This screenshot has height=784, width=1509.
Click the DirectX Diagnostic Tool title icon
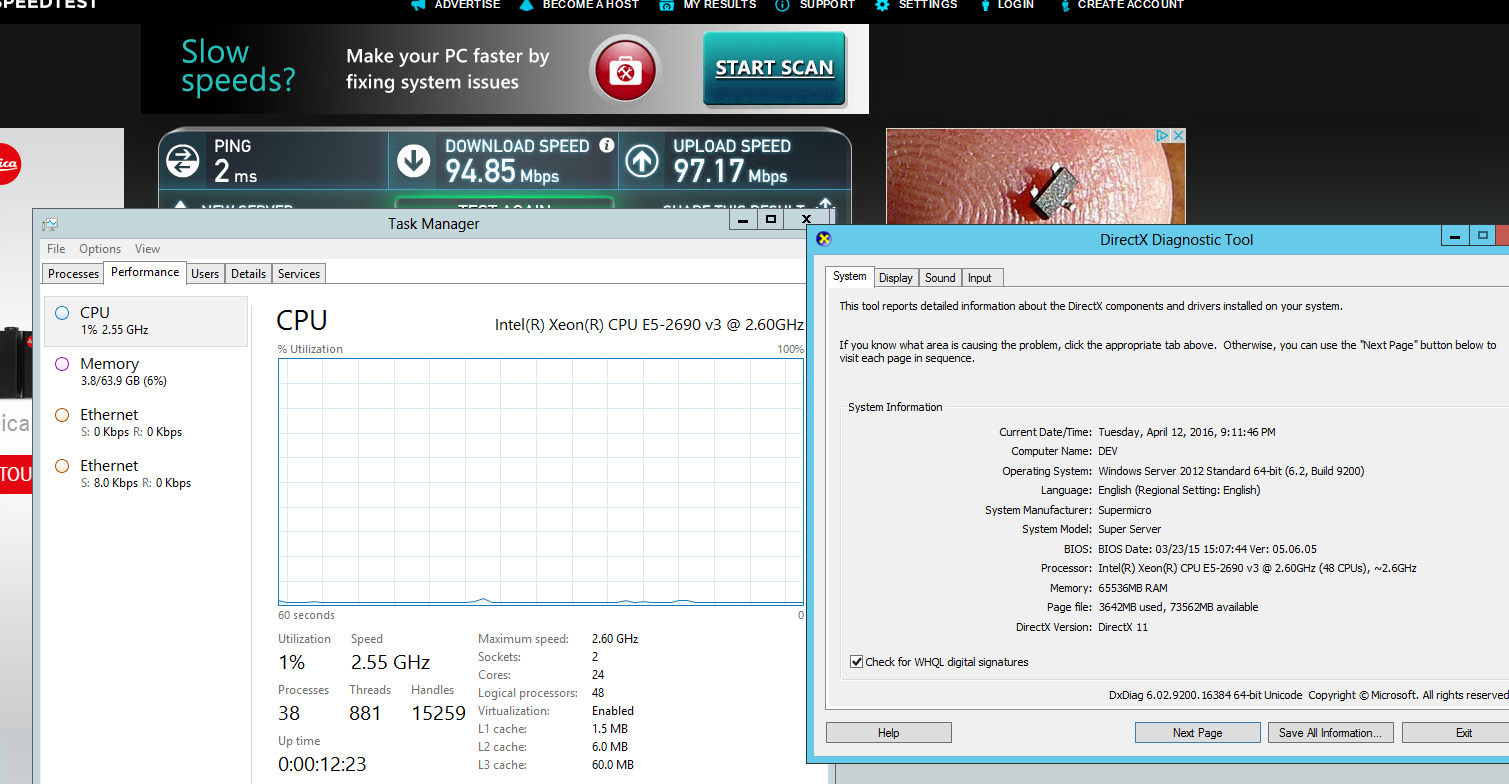coord(823,239)
